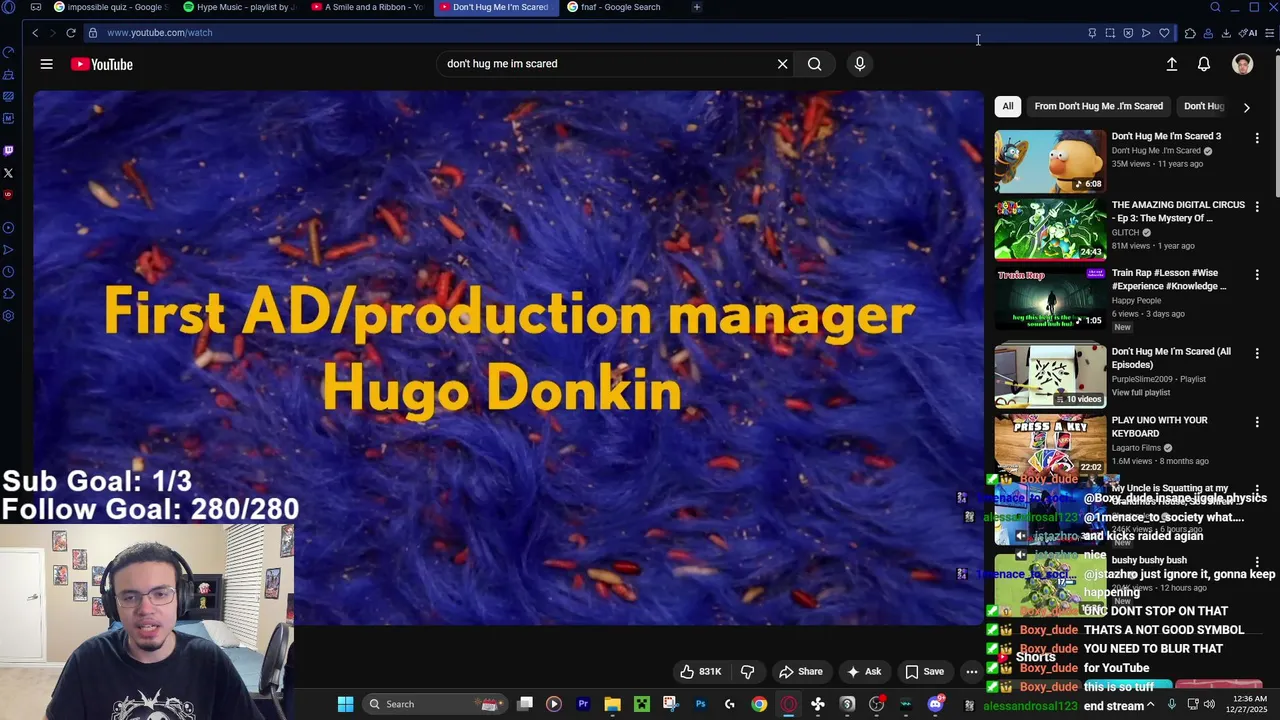Switch to Impossible quiz Google tab

coord(110,7)
